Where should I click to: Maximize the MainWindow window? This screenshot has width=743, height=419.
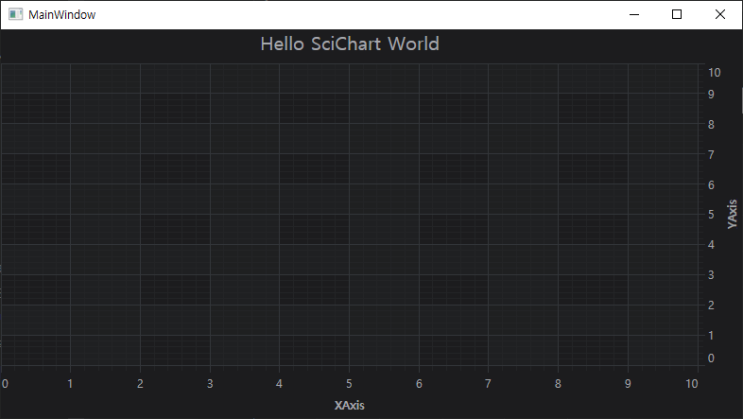(x=677, y=15)
